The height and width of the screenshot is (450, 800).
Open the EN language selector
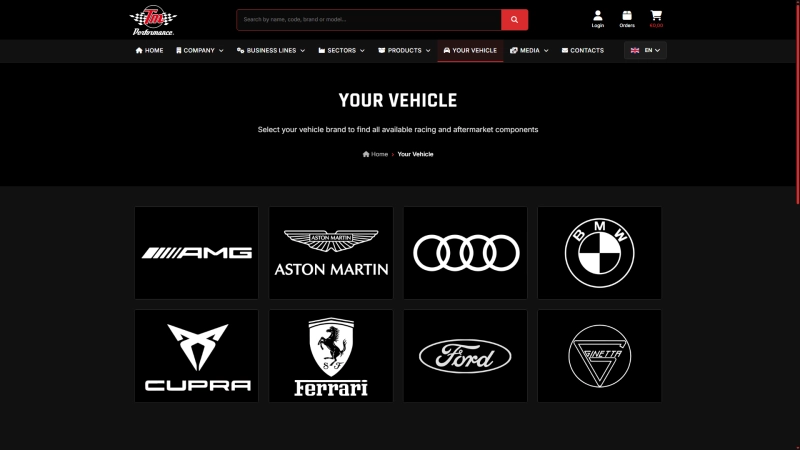[645, 50]
